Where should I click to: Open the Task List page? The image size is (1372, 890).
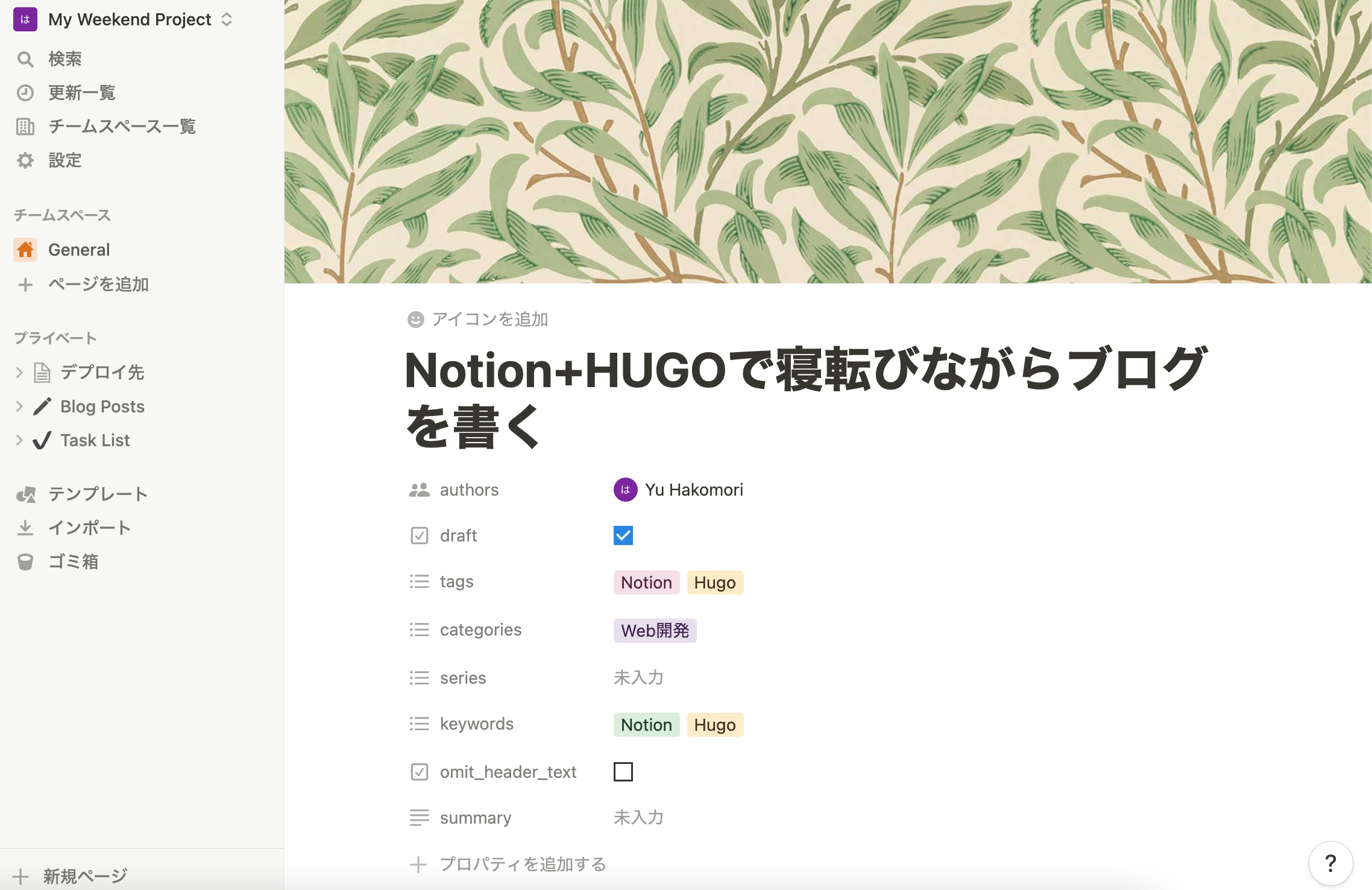[x=95, y=440]
